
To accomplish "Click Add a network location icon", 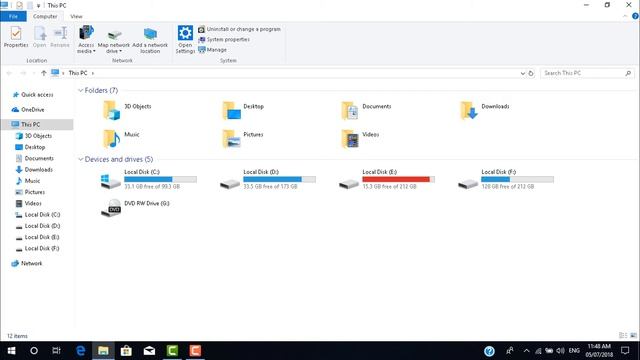I will tap(150, 33).
